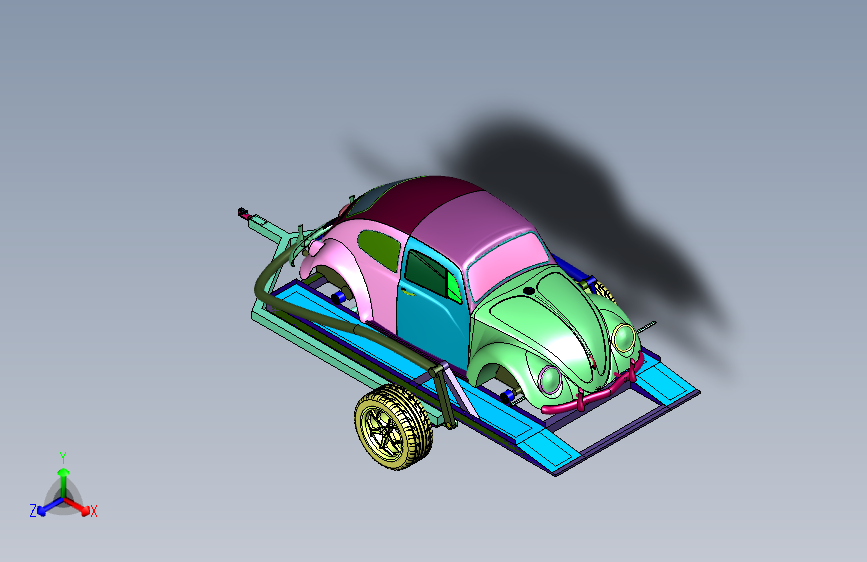Select the hitch coupler at the trailer tongue tip
Image resolution: width=867 pixels, height=562 pixels.
point(244,213)
